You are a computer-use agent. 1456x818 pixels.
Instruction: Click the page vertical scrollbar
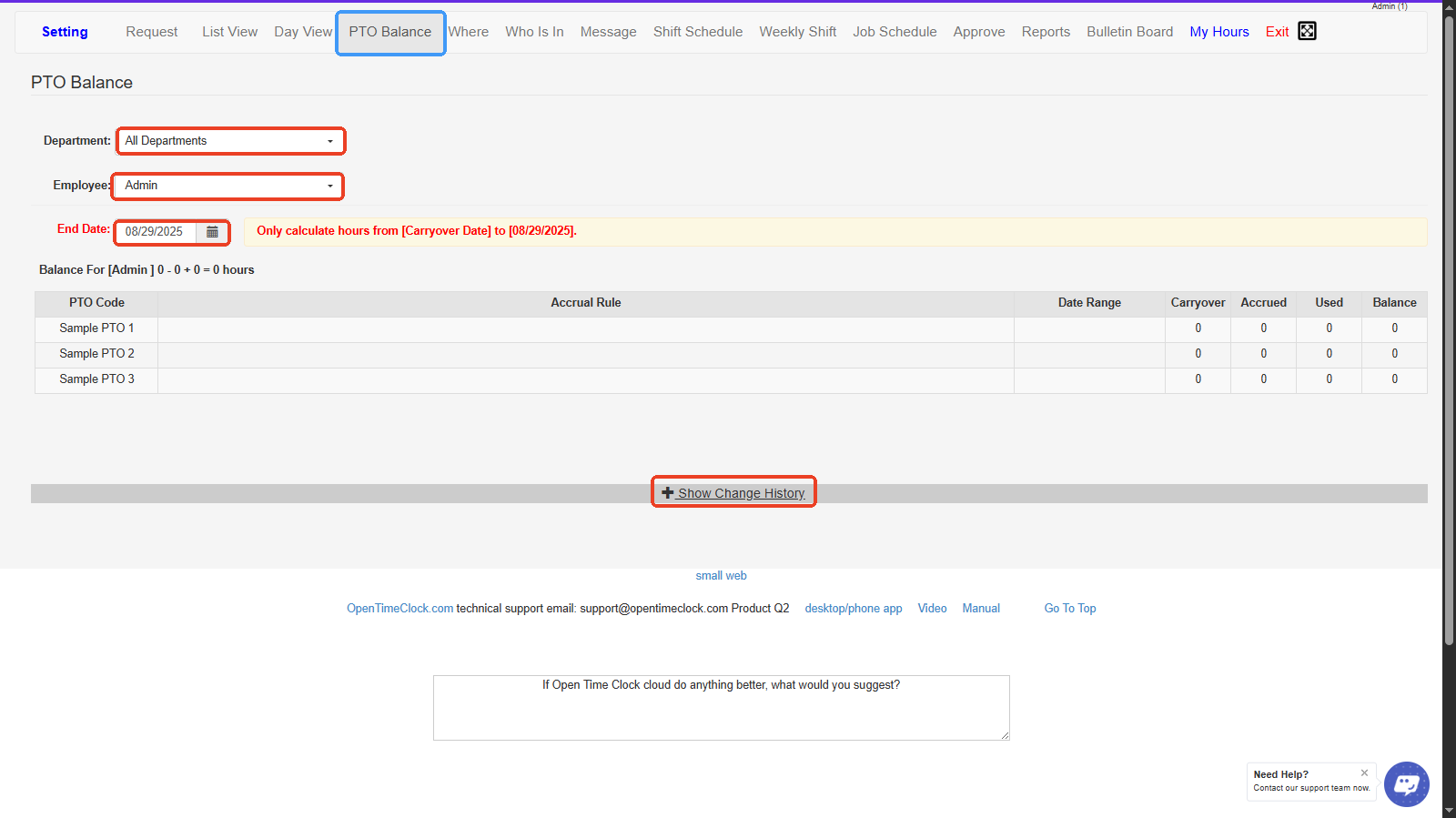coord(1449,364)
